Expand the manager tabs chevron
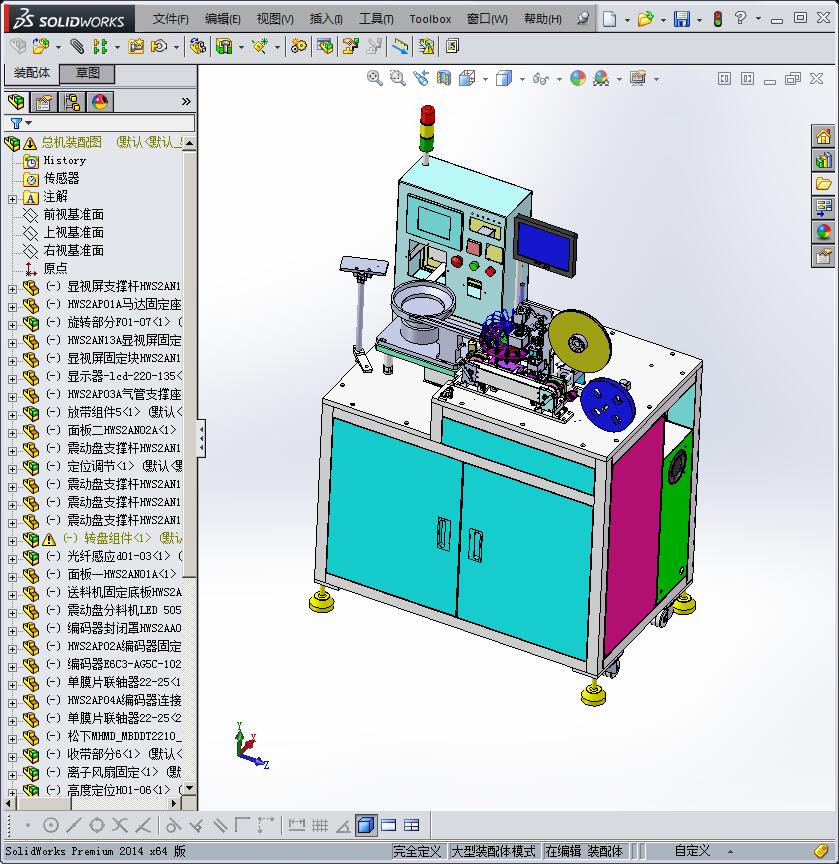The image size is (839, 864). 186,101
